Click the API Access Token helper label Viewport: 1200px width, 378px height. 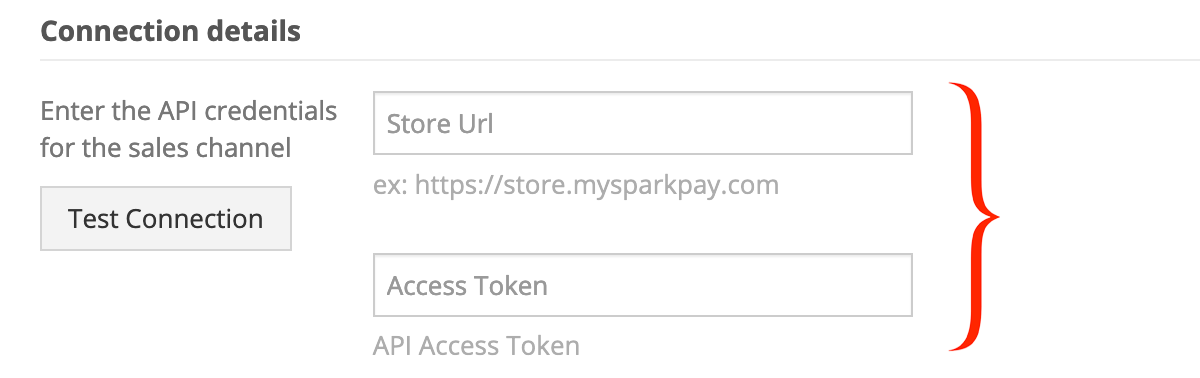[x=476, y=346]
